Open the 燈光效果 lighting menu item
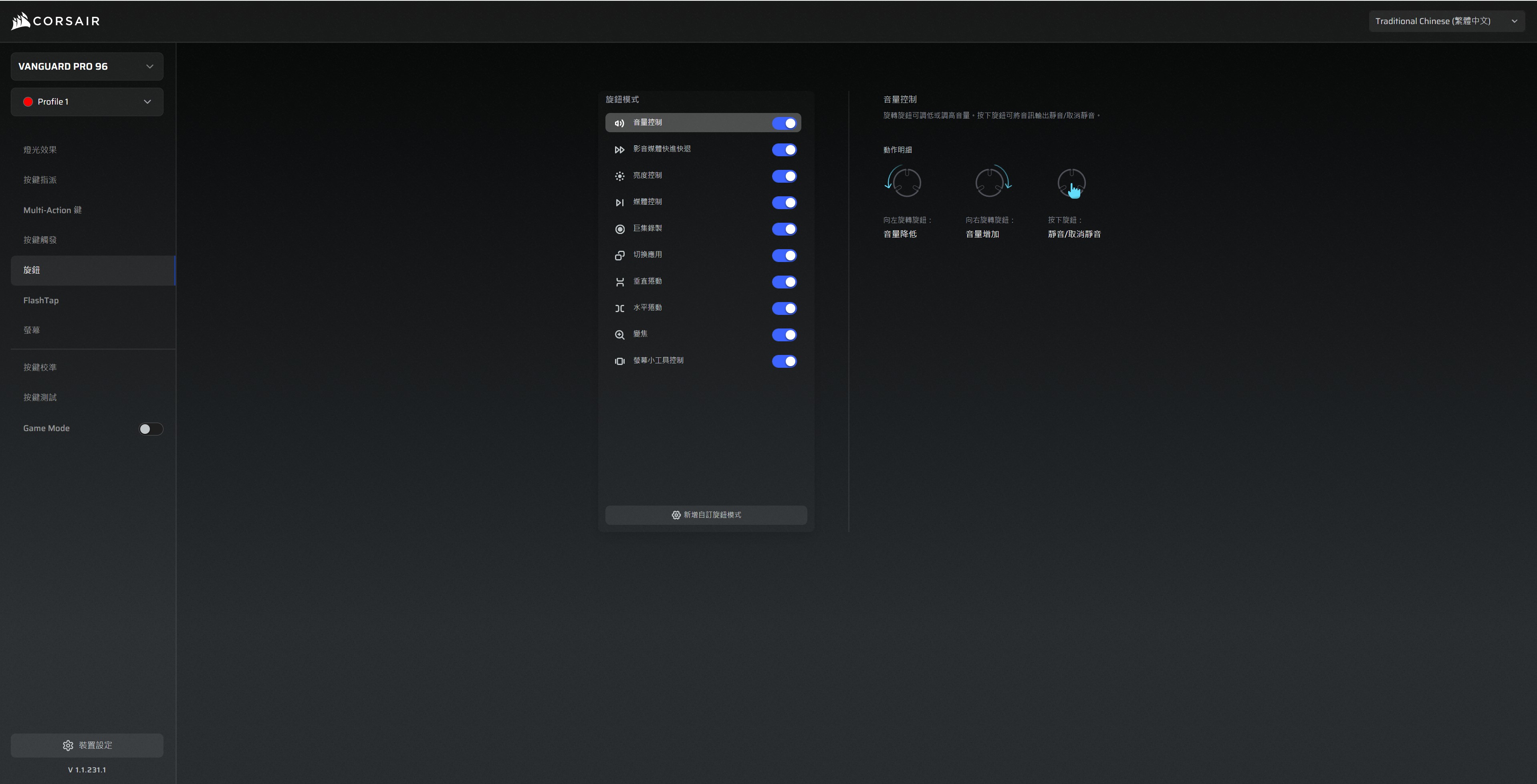1537x784 pixels. pos(40,150)
